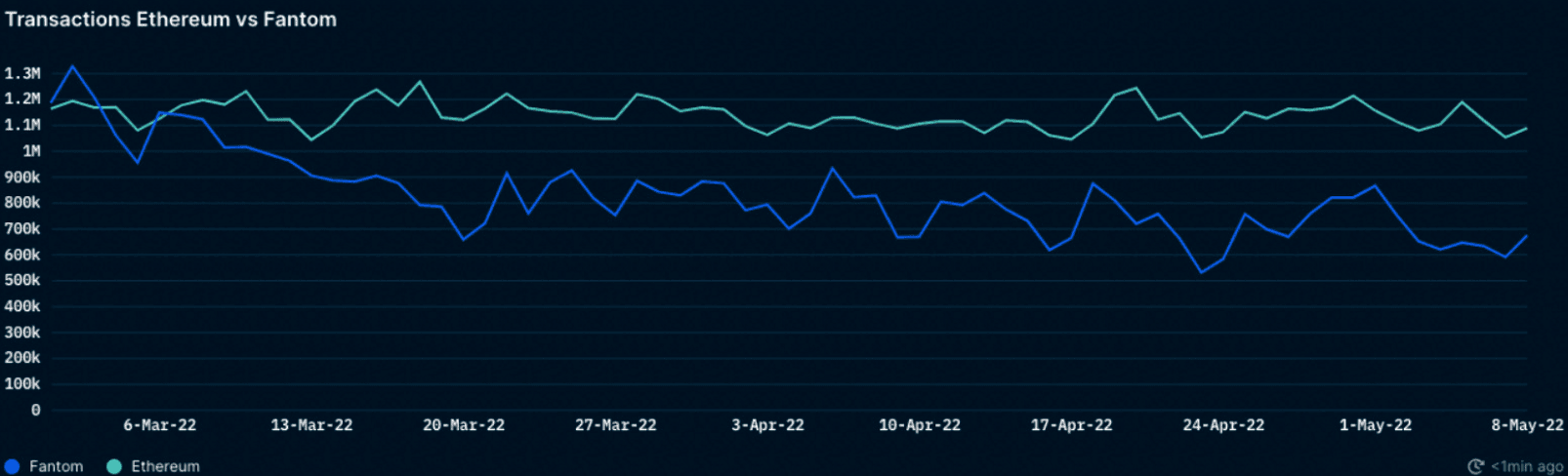Click the 20-Mar-22 x-axis date label
The width and height of the screenshot is (1568, 476).
pos(464,425)
